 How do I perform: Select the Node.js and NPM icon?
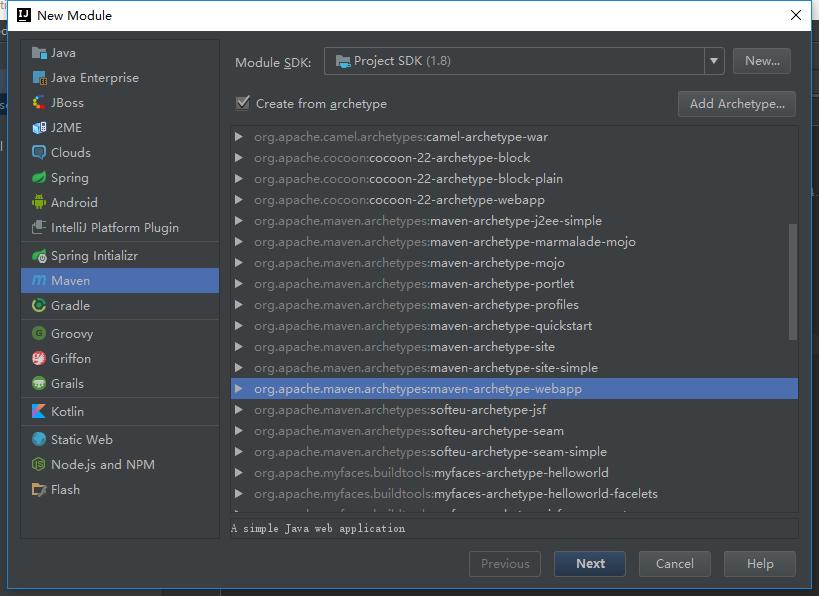(39, 465)
